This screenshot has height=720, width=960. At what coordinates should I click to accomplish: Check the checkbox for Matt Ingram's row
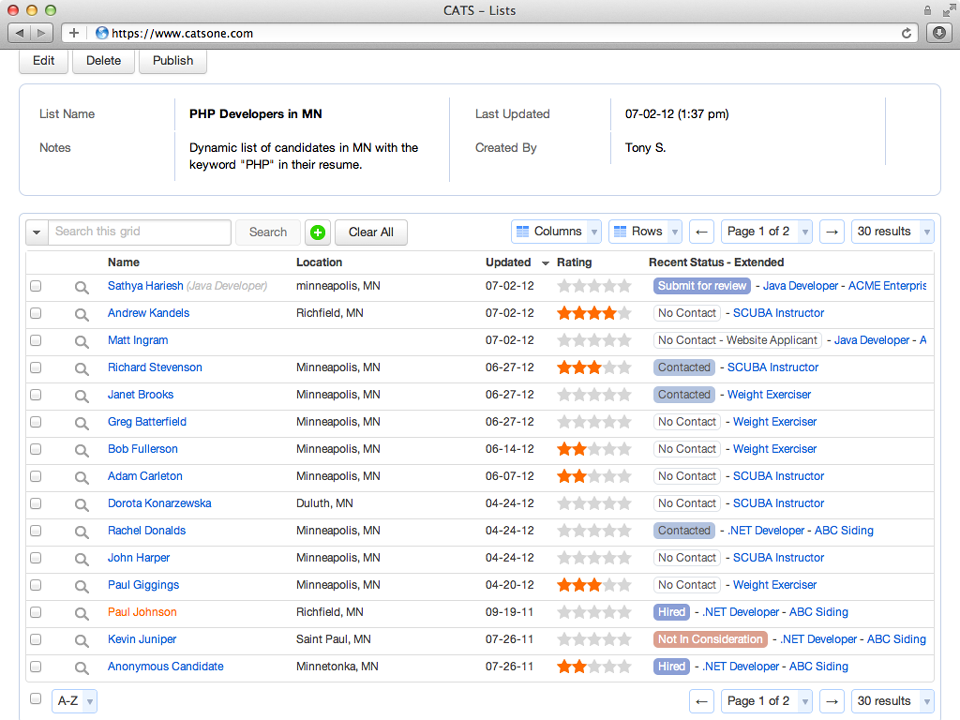tap(35, 340)
